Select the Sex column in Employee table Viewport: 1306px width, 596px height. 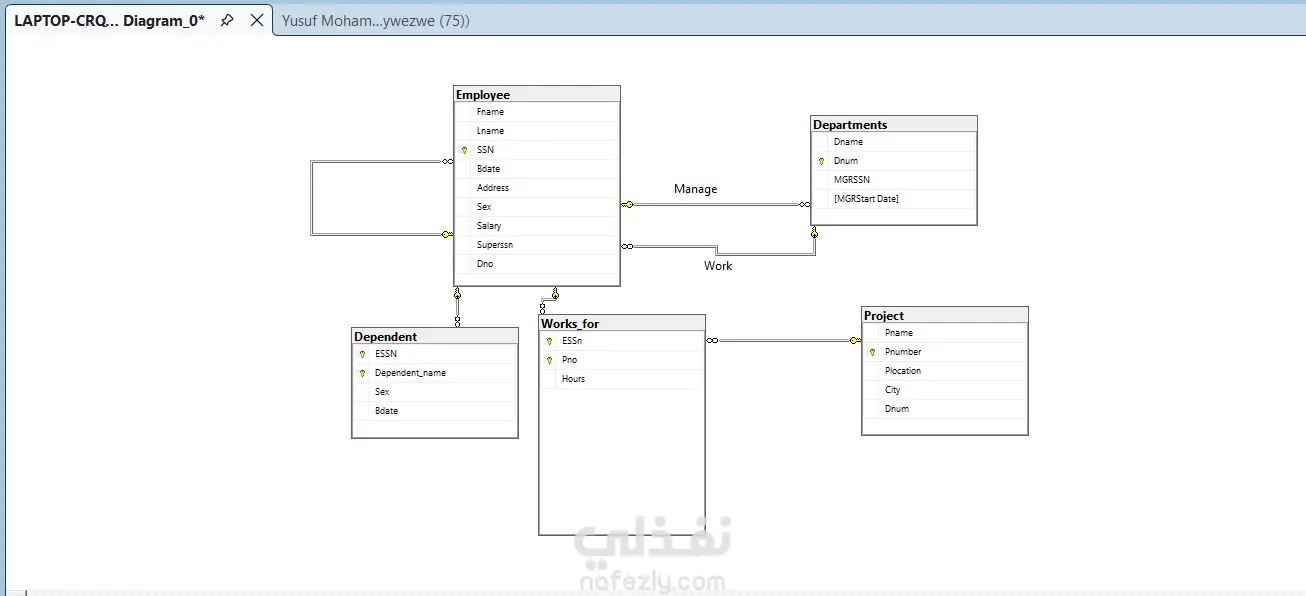(x=537, y=207)
